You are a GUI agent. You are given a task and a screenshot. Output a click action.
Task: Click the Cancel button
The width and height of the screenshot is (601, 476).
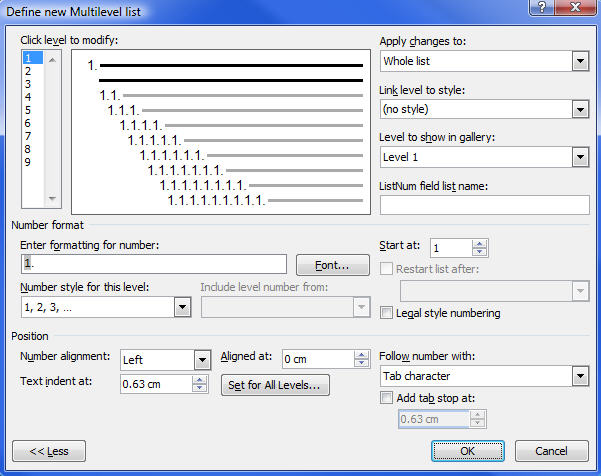click(552, 451)
